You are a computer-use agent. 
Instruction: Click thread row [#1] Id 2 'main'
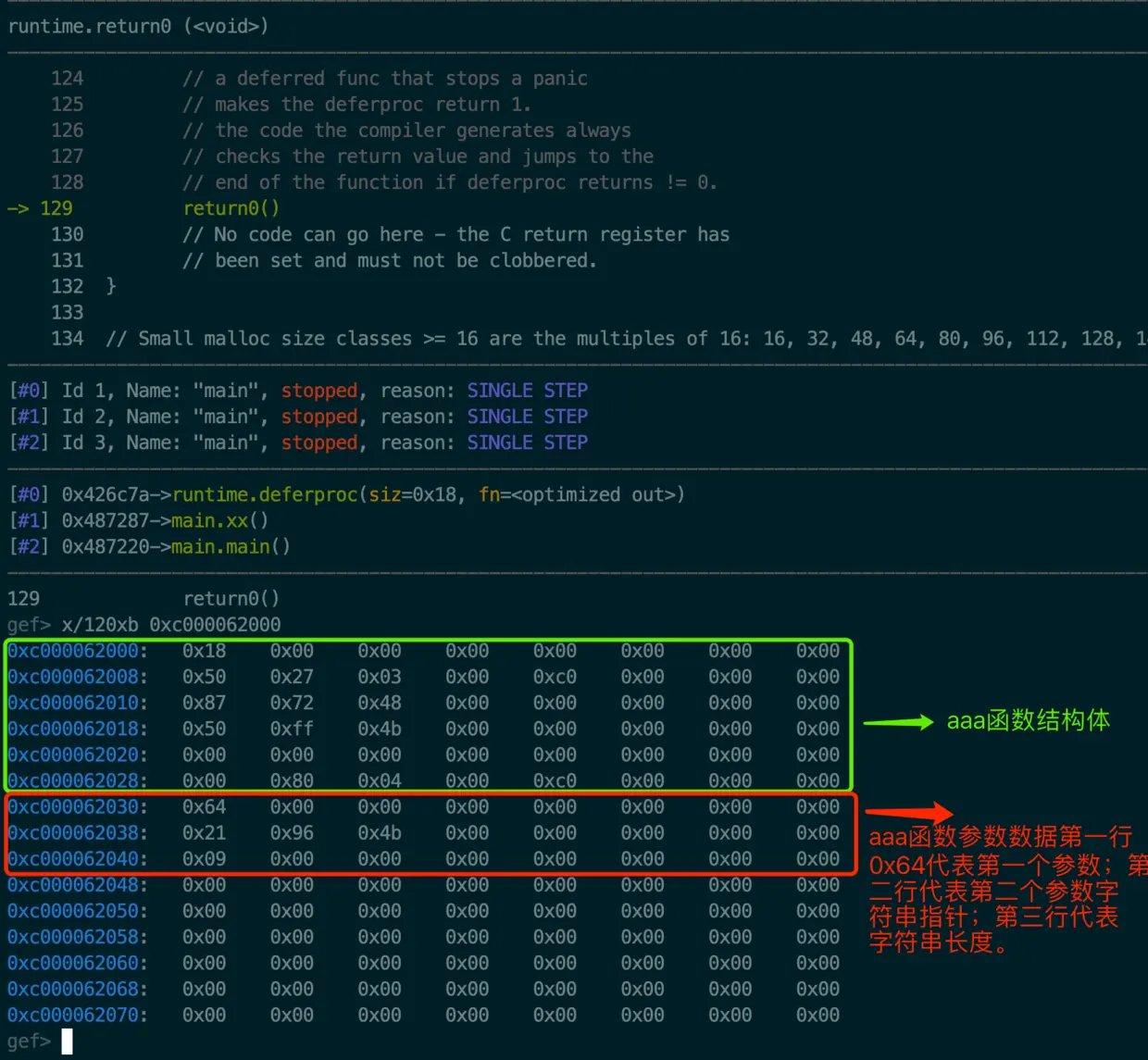click(x=298, y=417)
